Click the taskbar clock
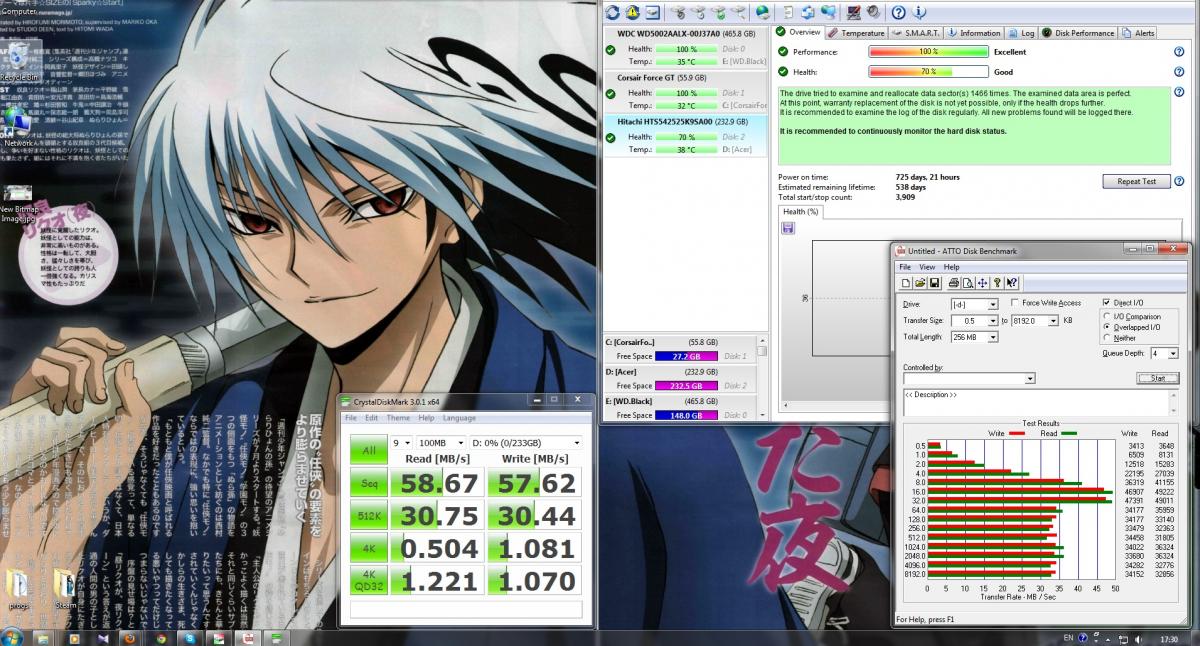1200x646 pixels. pos(1168,637)
